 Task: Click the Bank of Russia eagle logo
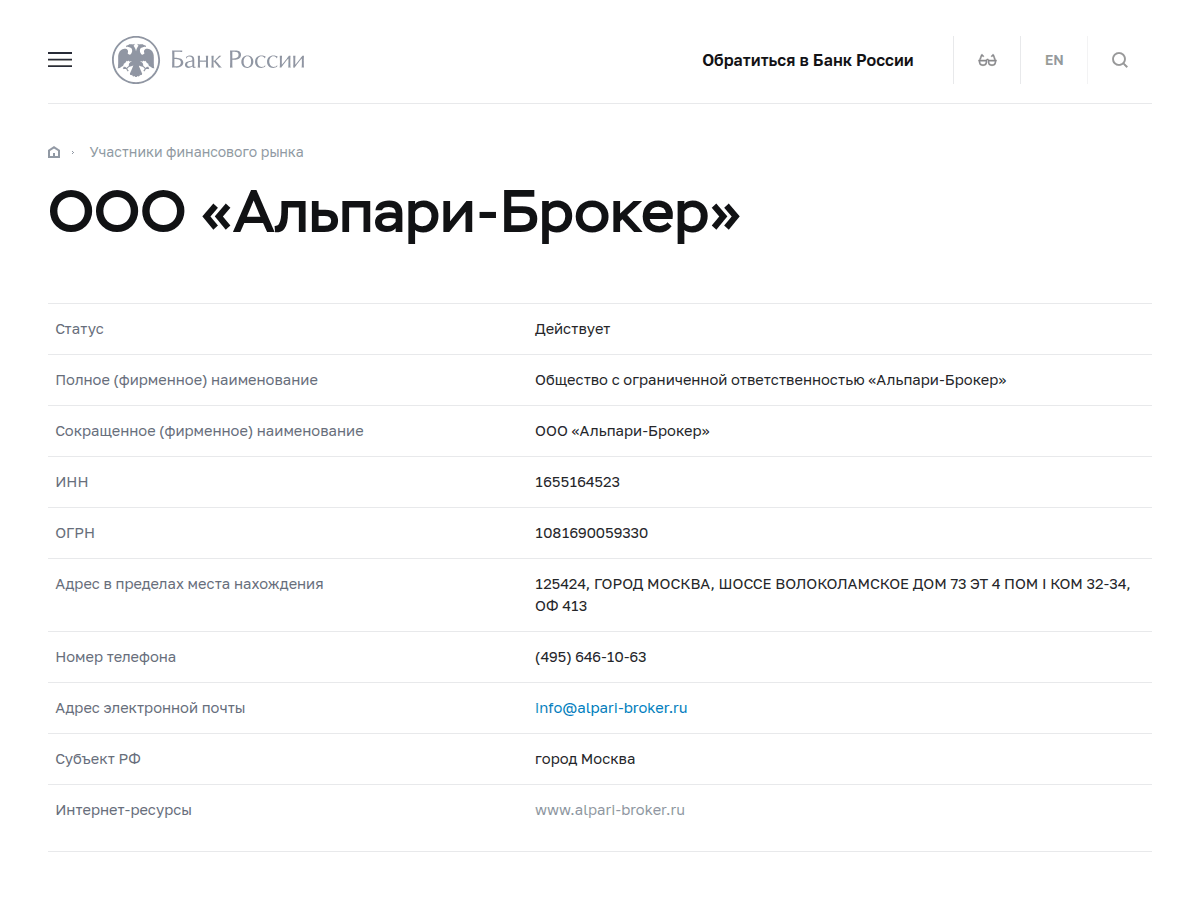point(136,60)
